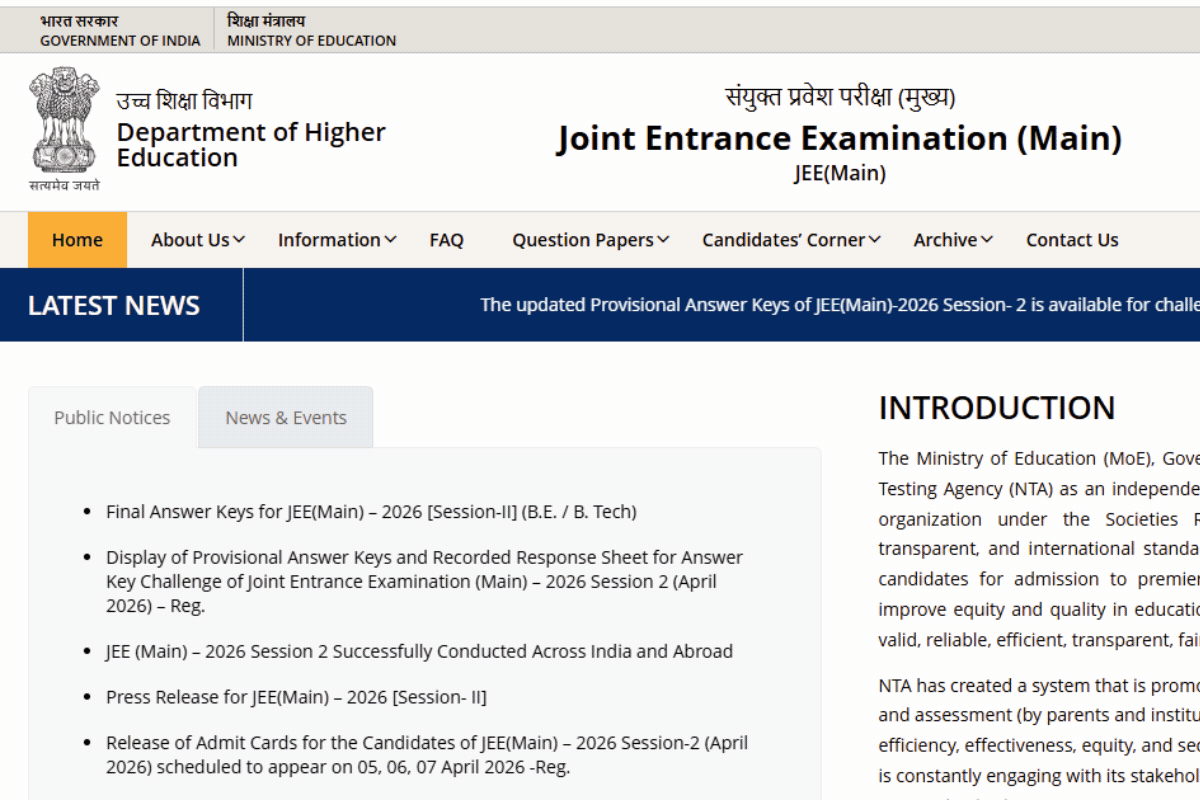Open the FAQ page

(446, 240)
